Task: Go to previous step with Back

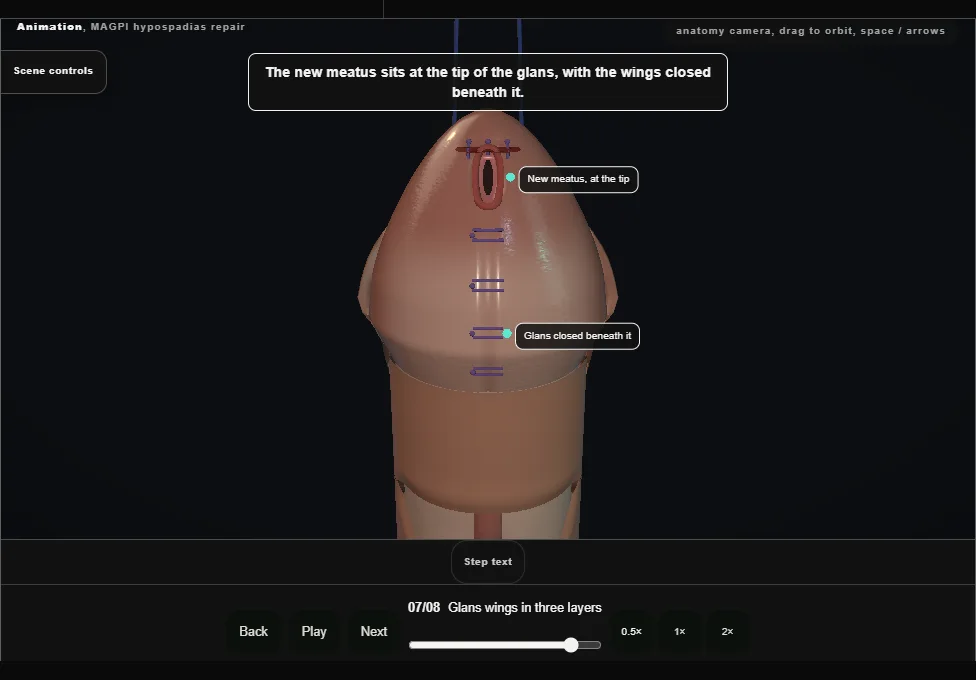Action: (253, 631)
